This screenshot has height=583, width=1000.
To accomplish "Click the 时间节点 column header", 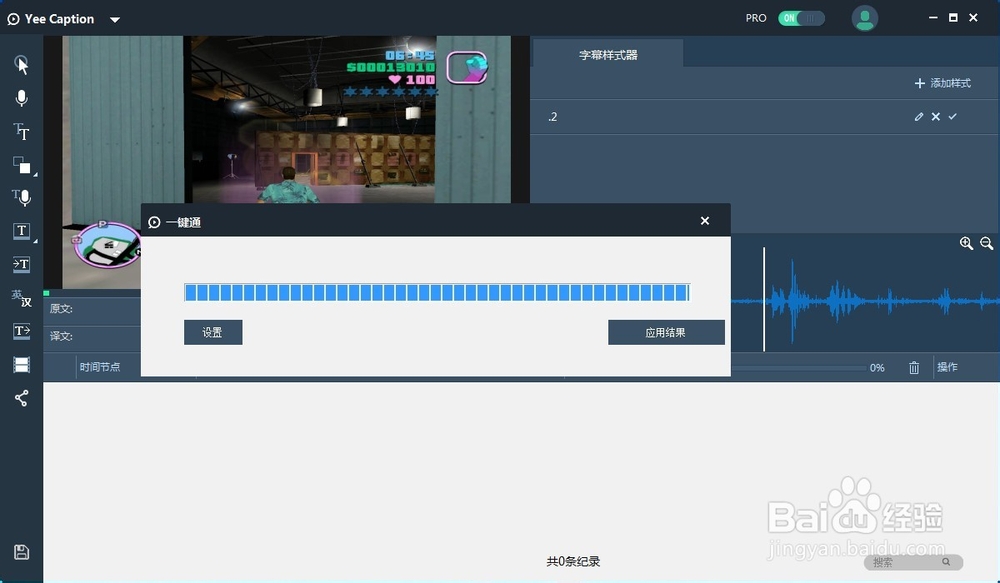I will point(100,367).
